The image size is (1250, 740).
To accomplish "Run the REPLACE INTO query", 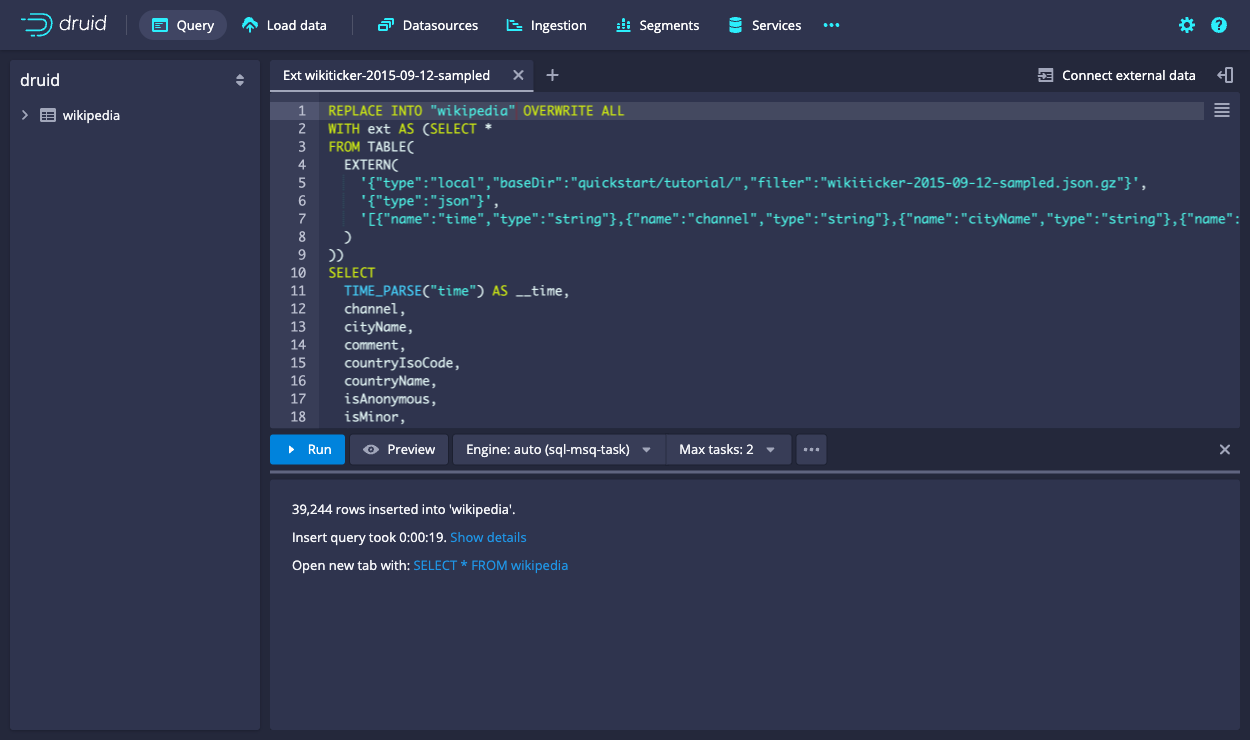I will (x=307, y=449).
